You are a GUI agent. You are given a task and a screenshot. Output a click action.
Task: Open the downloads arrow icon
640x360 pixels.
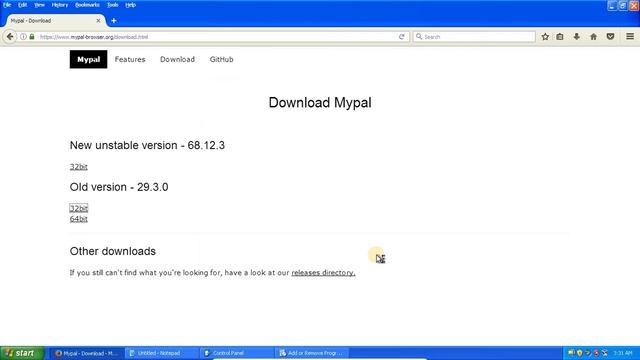pos(577,37)
